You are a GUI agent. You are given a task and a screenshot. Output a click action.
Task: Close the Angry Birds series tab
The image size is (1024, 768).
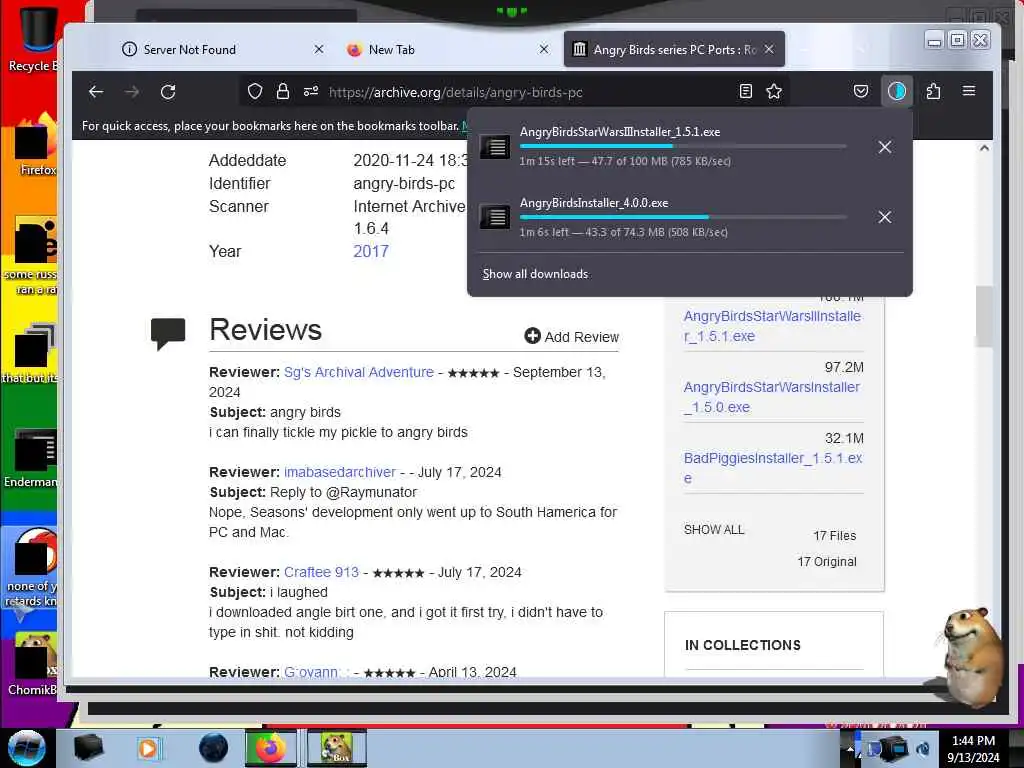click(769, 50)
